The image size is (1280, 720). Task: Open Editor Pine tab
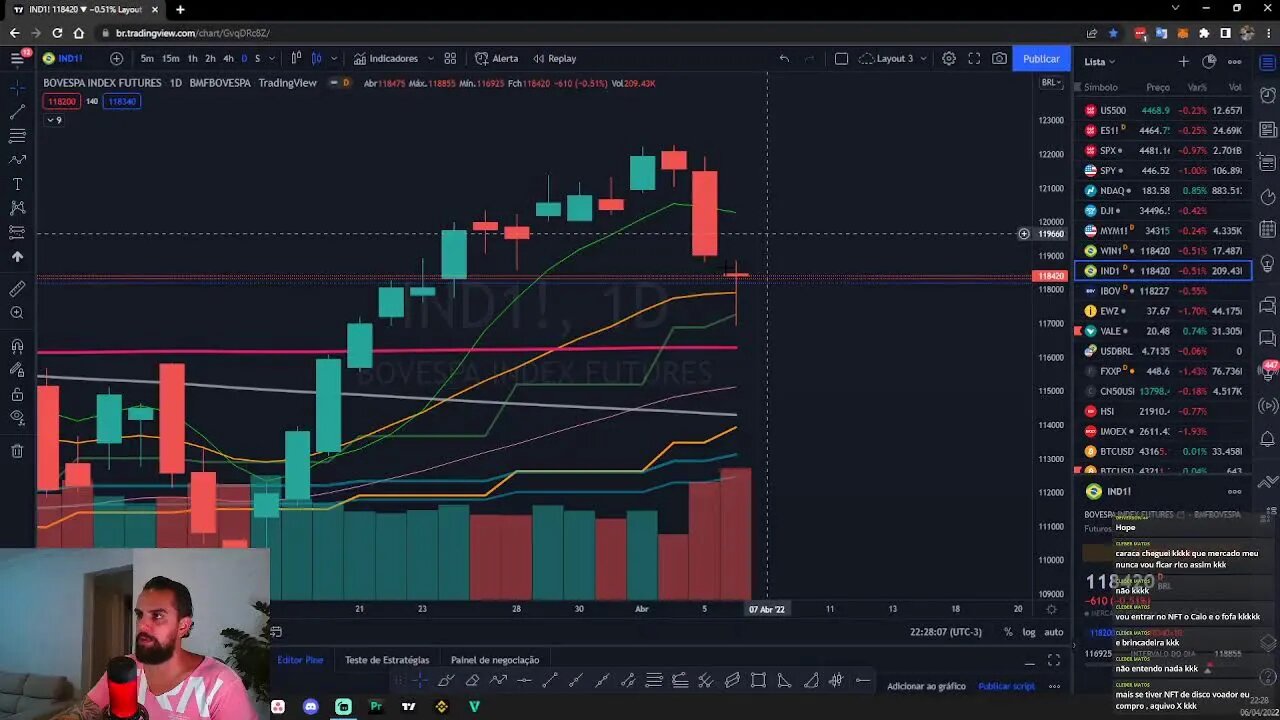[x=300, y=660]
